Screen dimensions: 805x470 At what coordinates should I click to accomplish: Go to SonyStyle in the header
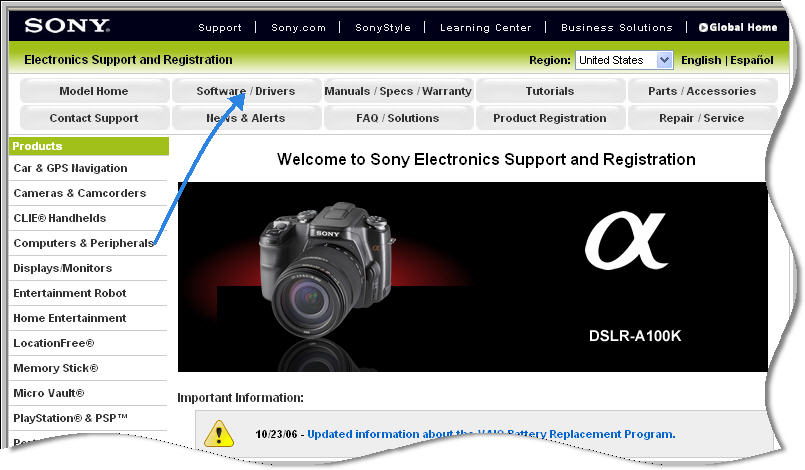[383, 28]
